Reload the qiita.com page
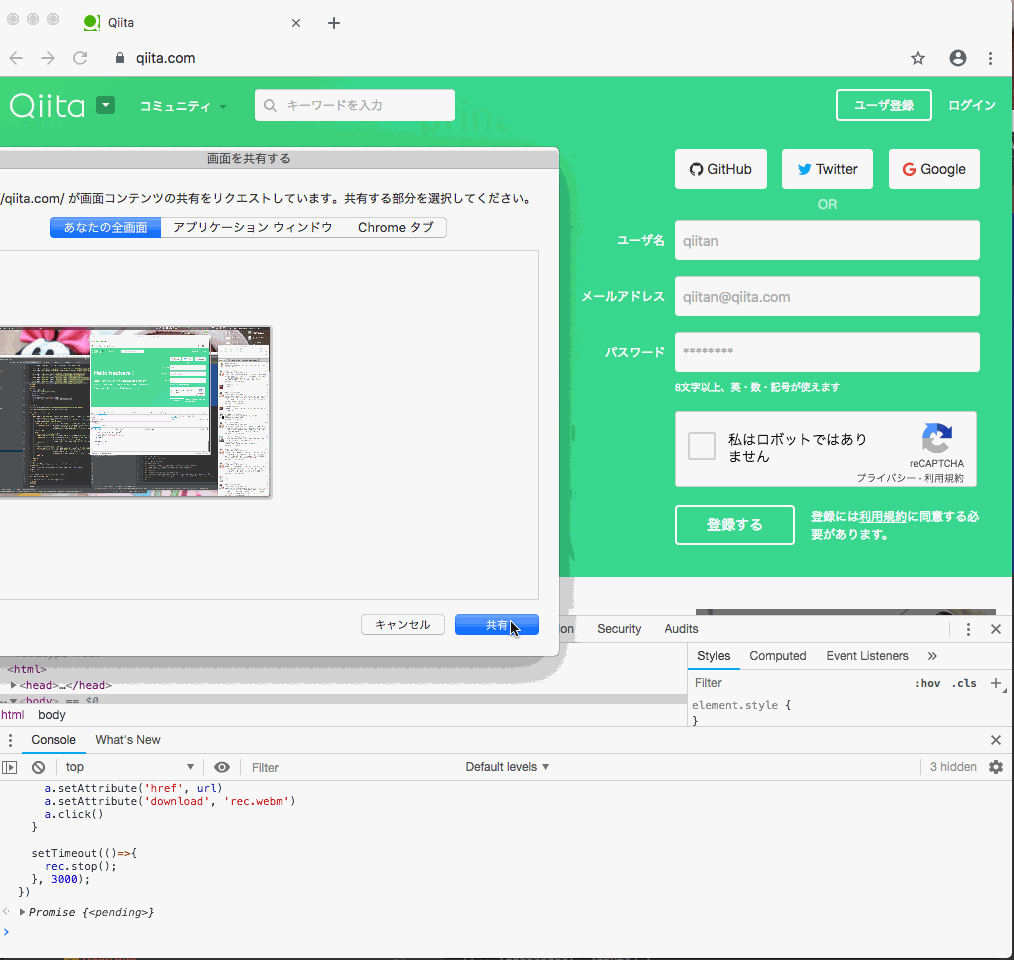1014x960 pixels. (80, 58)
